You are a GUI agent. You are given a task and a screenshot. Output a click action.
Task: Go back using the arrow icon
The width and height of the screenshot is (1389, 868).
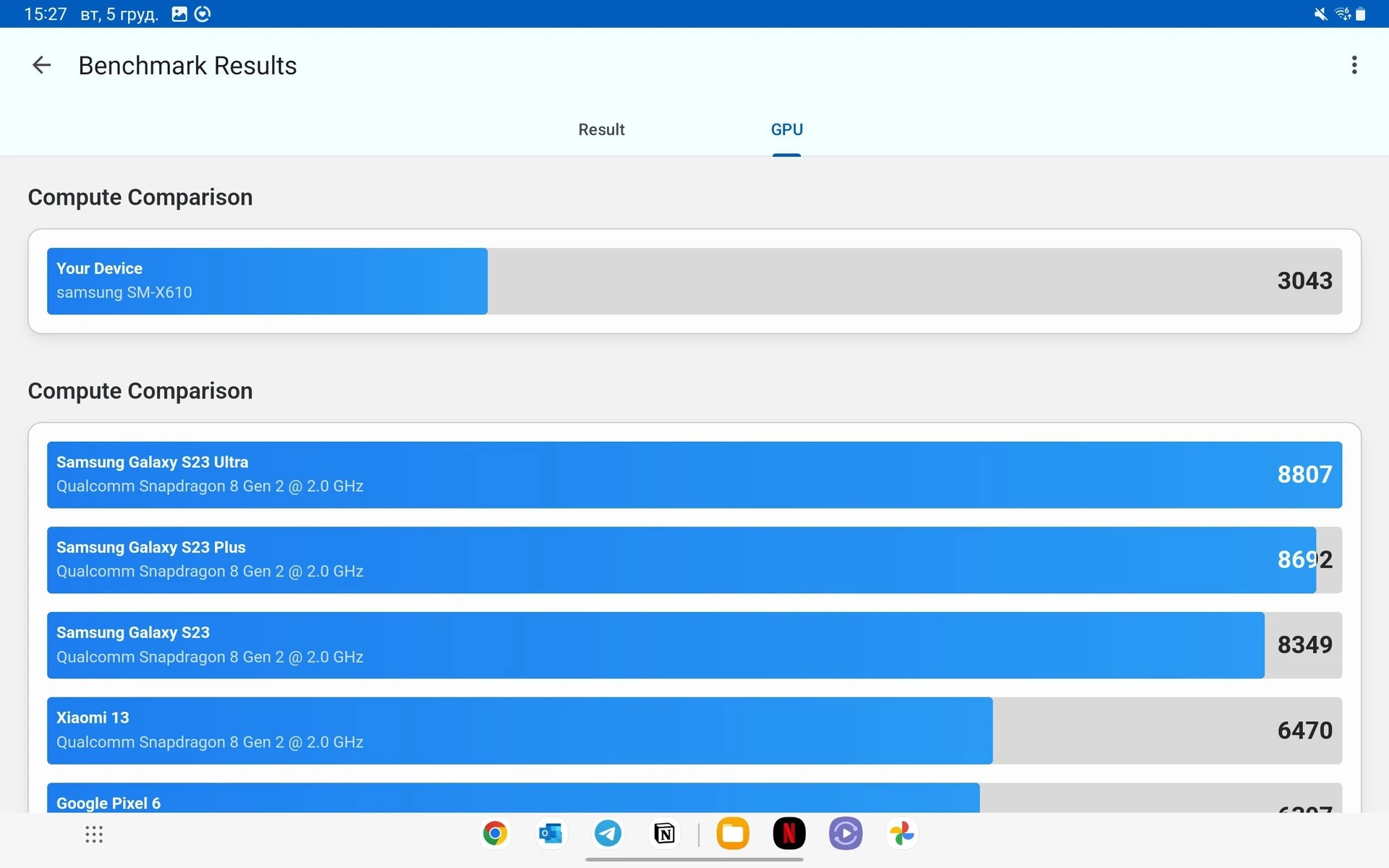(x=41, y=65)
